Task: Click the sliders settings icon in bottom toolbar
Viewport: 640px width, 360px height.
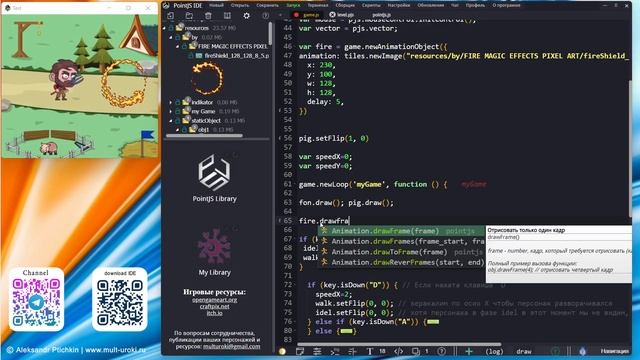Action: point(317,351)
